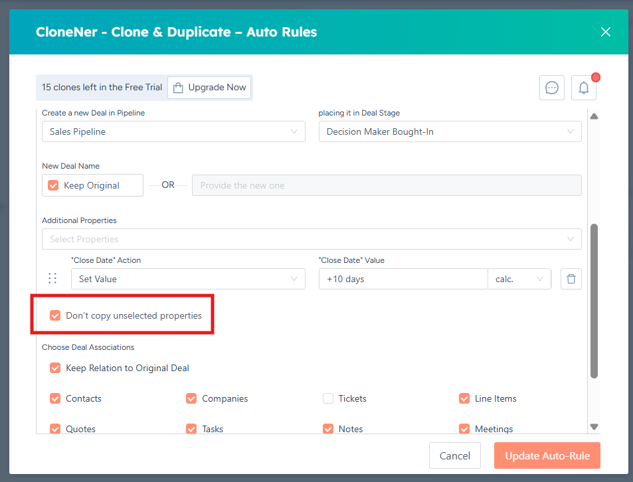
Task: Open the Select Properties dropdown
Action: click(x=312, y=239)
